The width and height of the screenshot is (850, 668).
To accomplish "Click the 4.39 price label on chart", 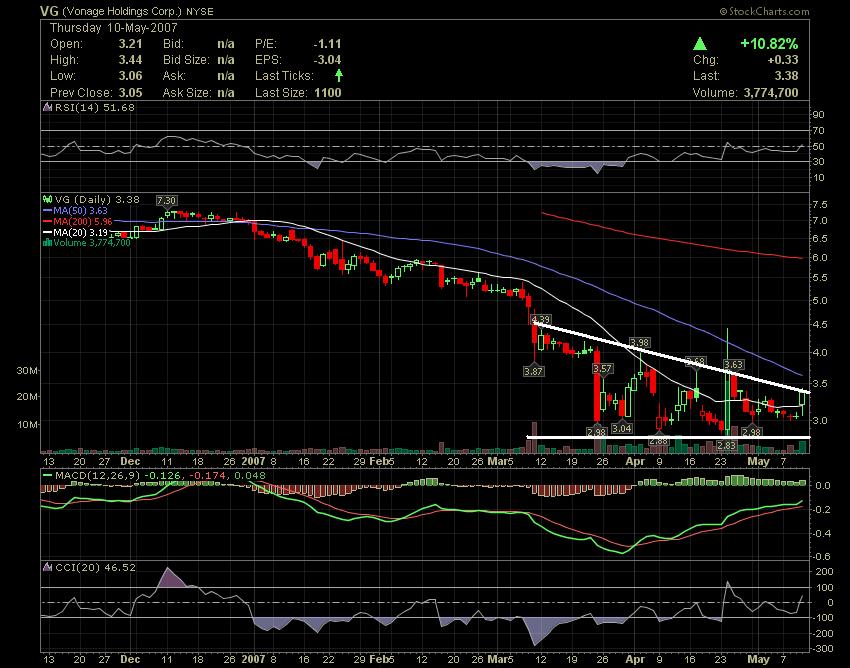I will point(540,319).
